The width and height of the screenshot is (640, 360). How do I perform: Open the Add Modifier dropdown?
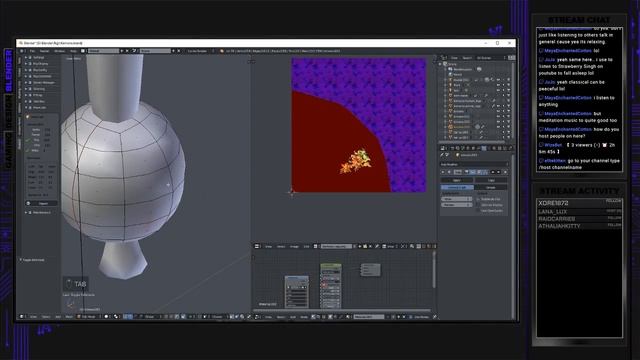point(474,164)
